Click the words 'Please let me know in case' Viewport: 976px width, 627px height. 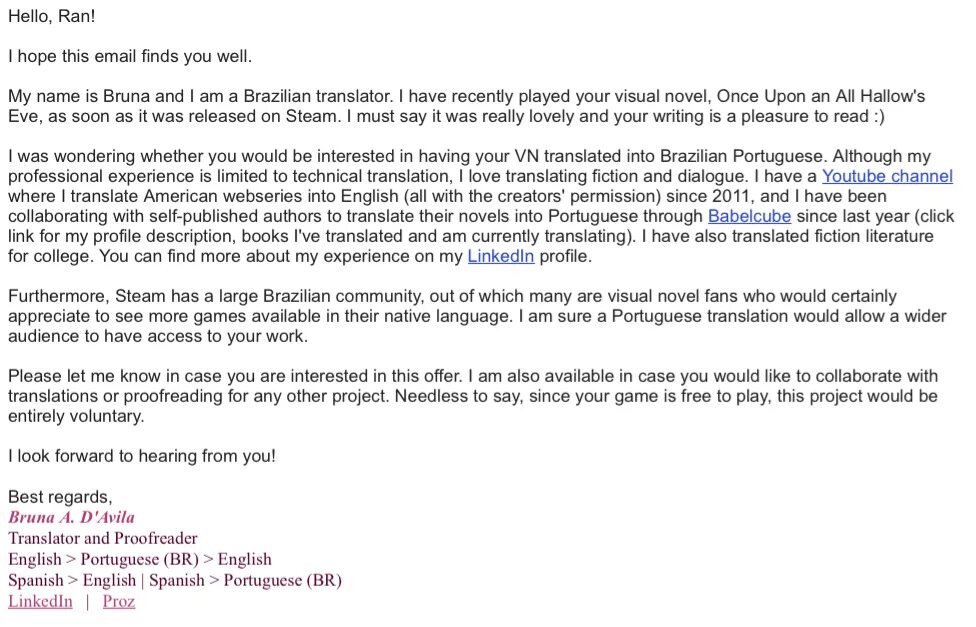(x=115, y=376)
